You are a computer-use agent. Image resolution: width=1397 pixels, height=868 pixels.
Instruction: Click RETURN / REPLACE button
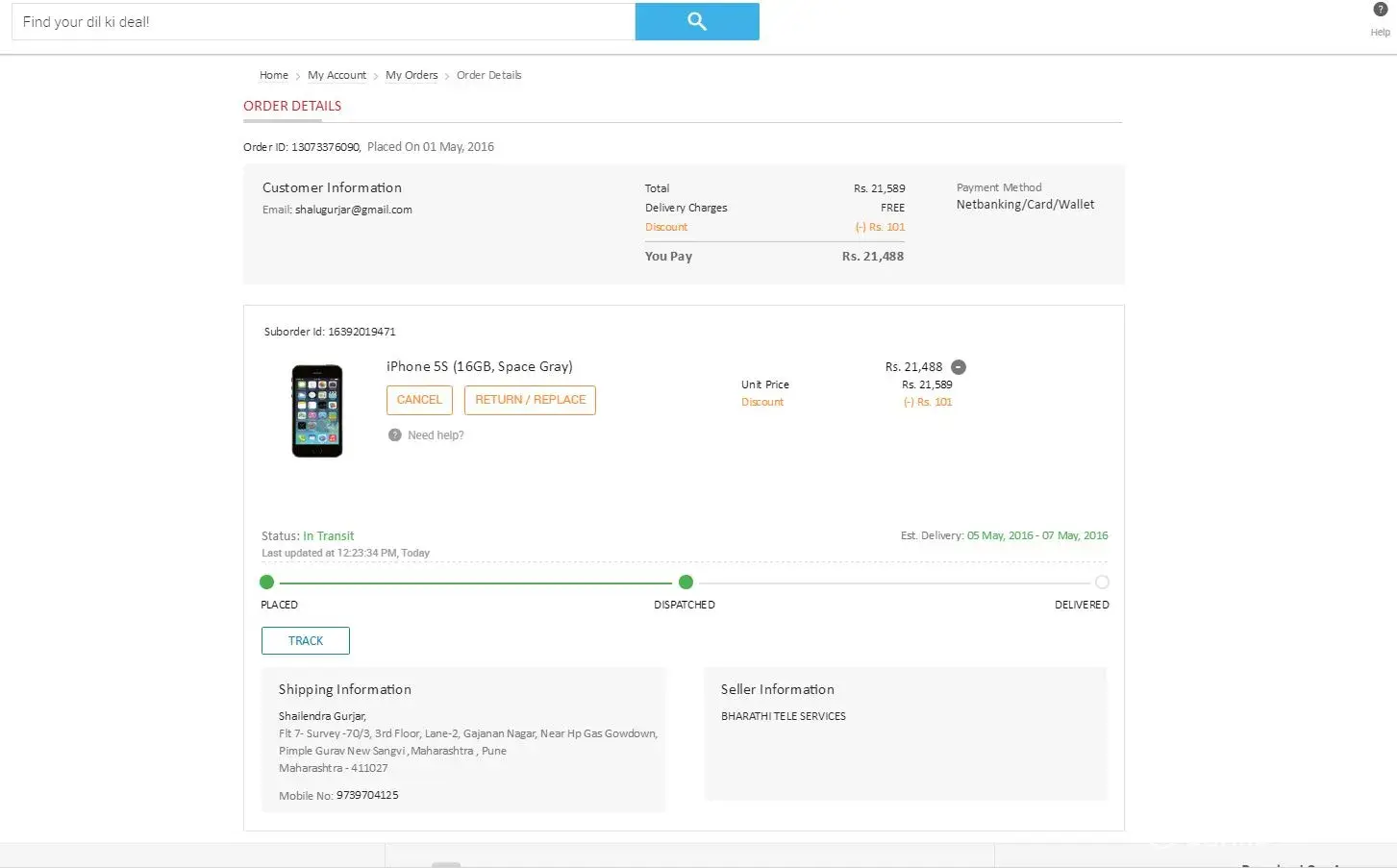pyautogui.click(x=530, y=400)
